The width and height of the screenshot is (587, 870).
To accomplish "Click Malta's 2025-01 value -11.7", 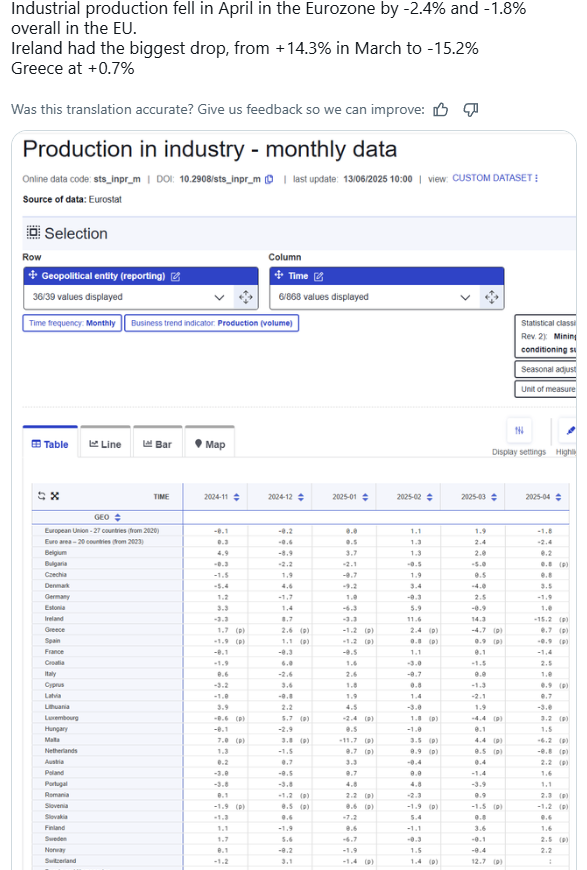I will [x=348, y=740].
